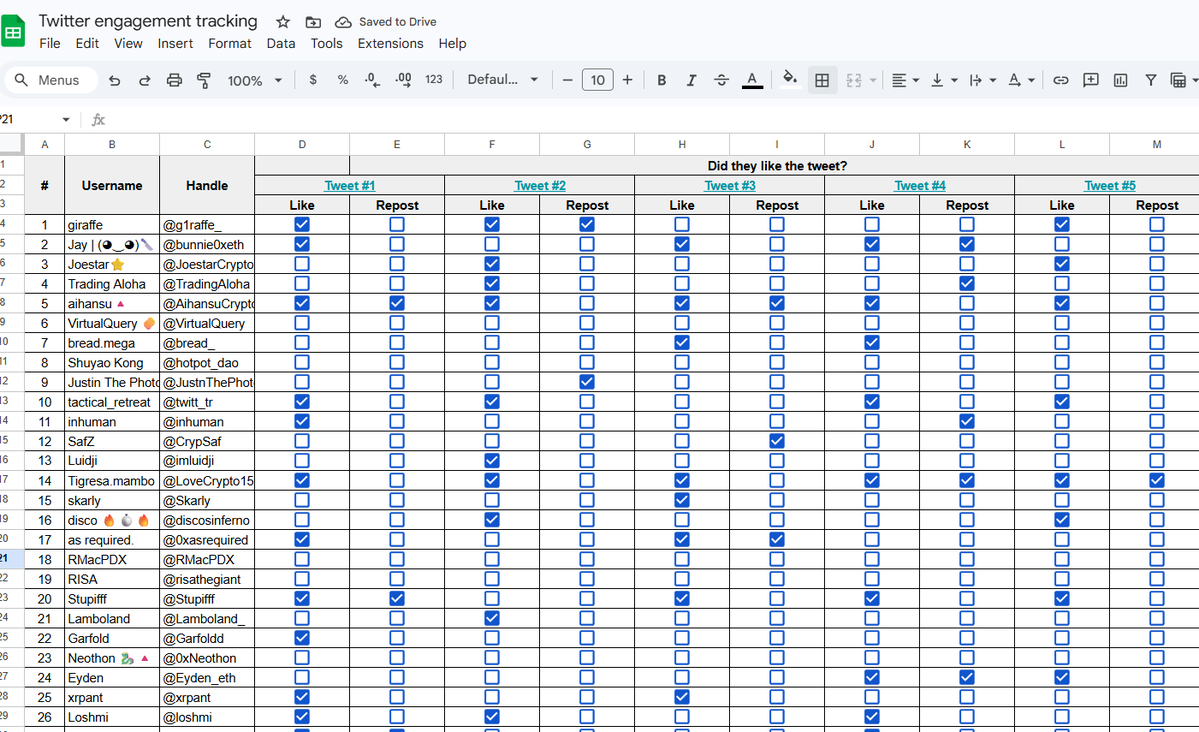
Task: Uncheck aihansu's Tweet #1 Repost checkbox
Action: (x=397, y=303)
